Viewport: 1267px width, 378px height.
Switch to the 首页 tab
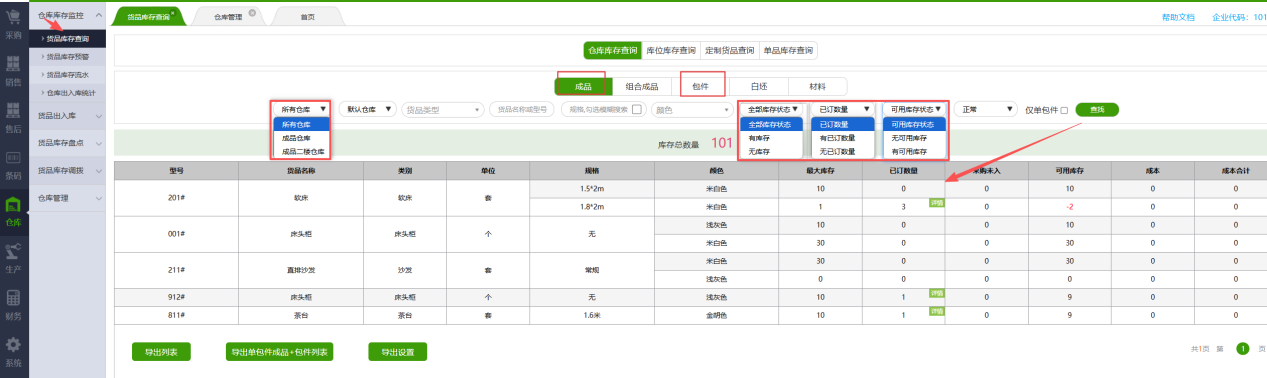pyautogui.click(x=308, y=17)
